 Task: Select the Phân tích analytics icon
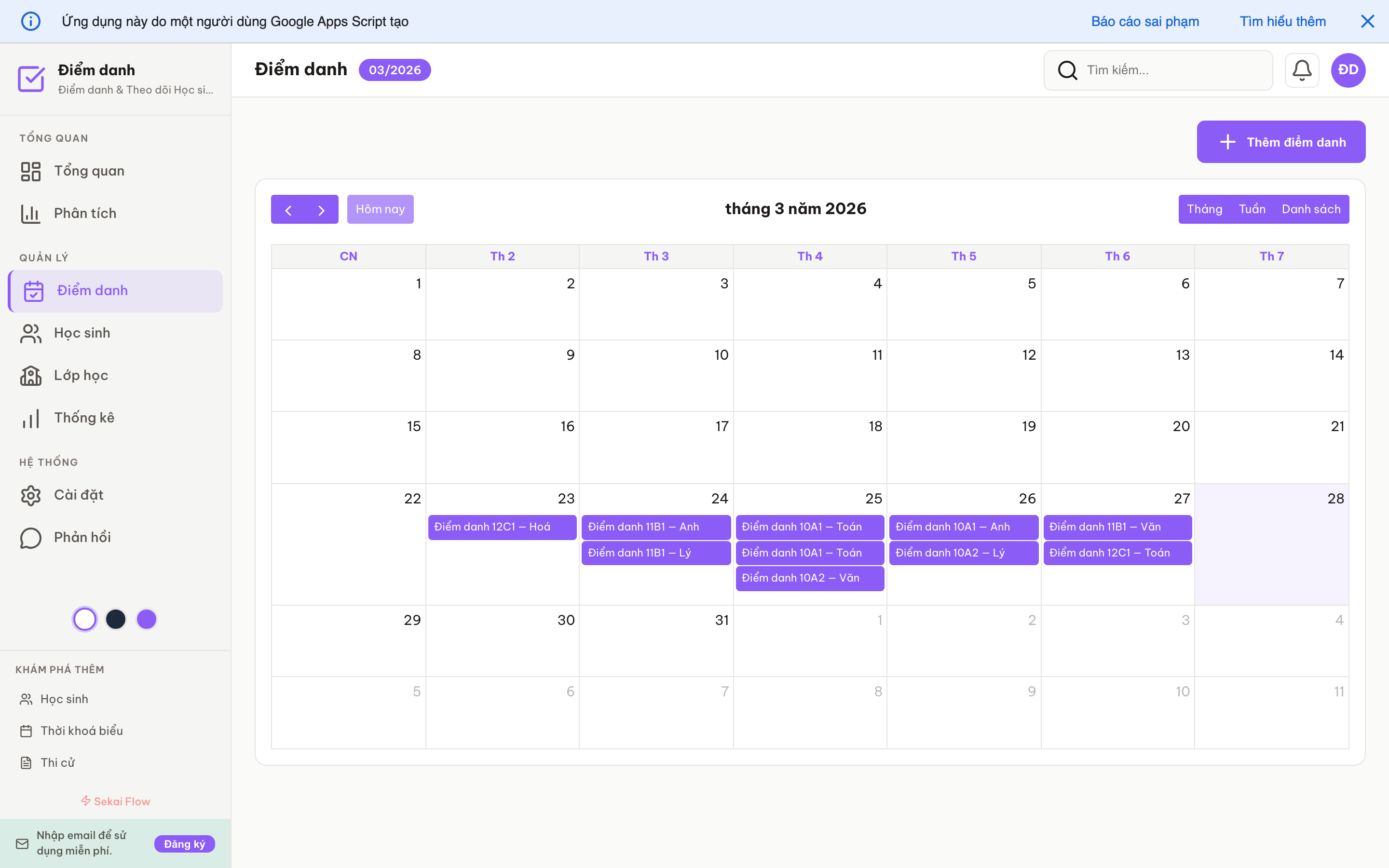(31, 213)
